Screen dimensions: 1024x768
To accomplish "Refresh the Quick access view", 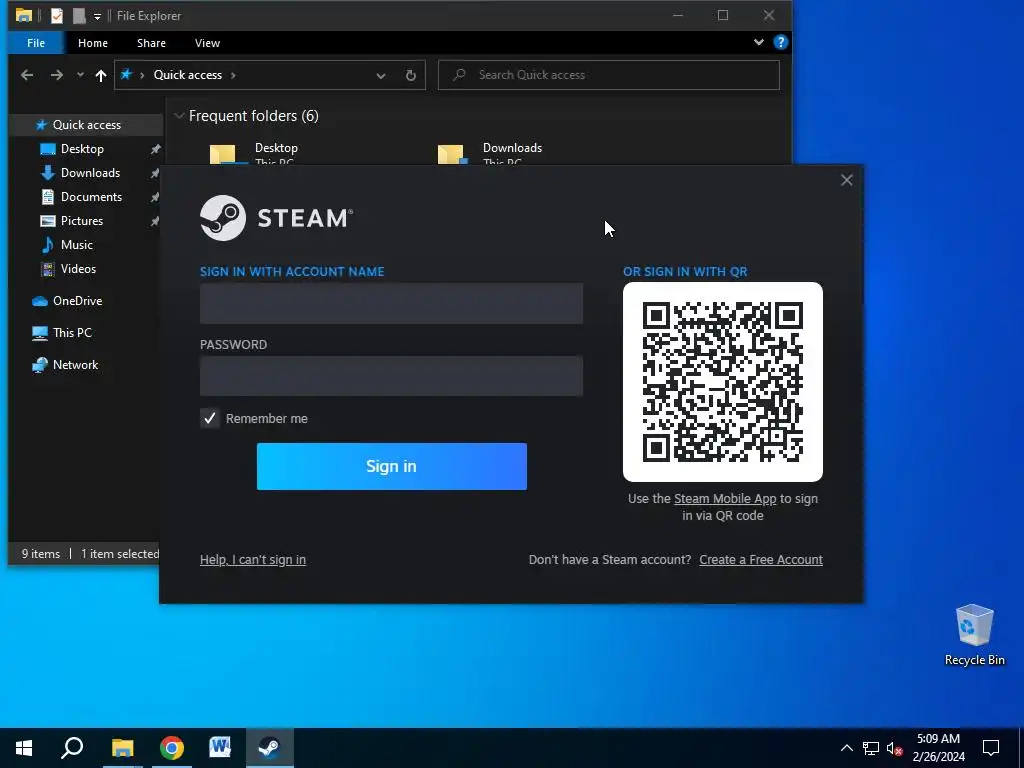I will (411, 76).
